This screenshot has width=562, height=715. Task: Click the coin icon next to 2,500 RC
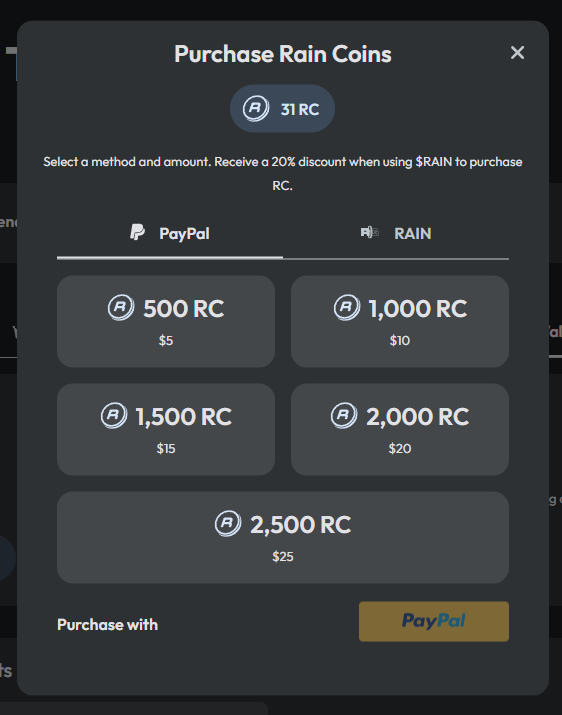228,523
